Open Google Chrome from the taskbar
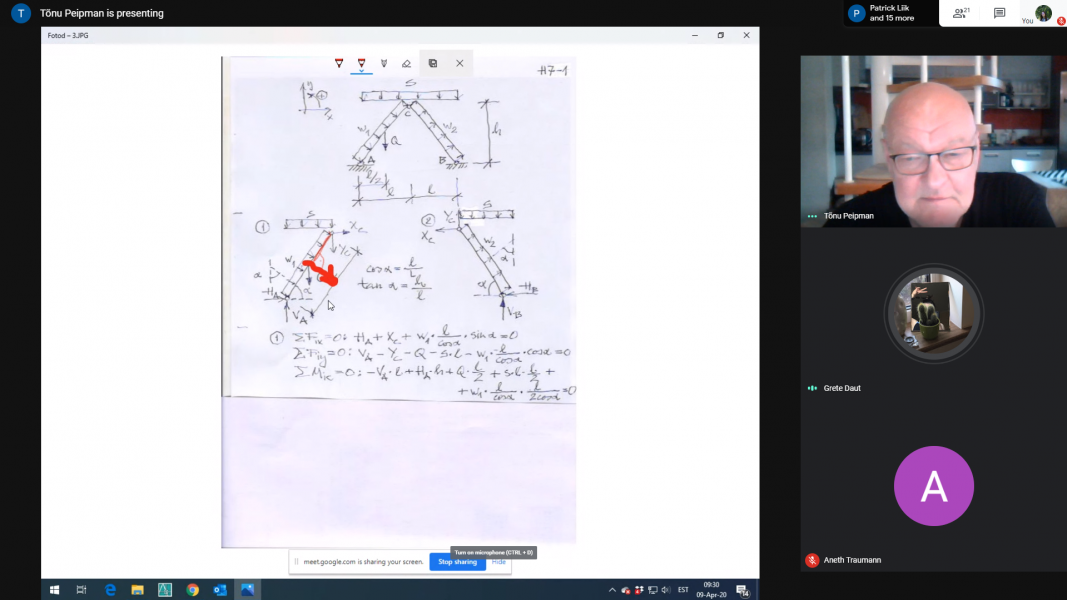The image size is (1067, 600). (x=192, y=590)
